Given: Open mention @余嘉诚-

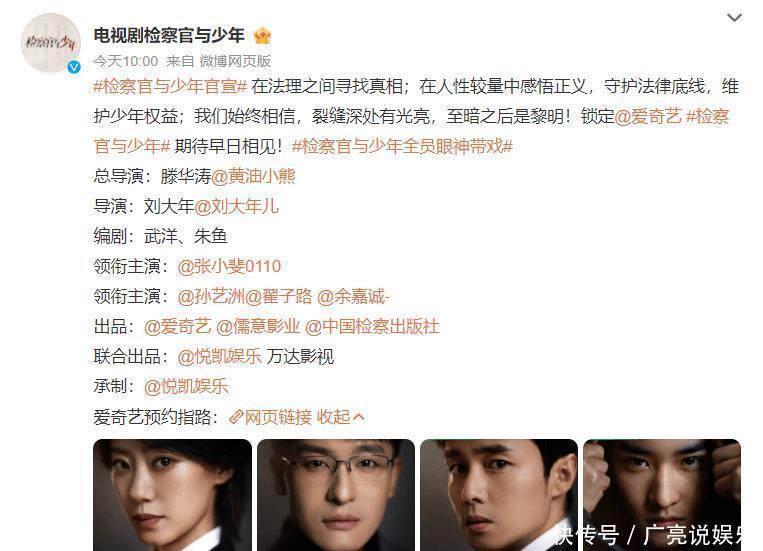Looking at the screenshot, I should click(353, 296).
